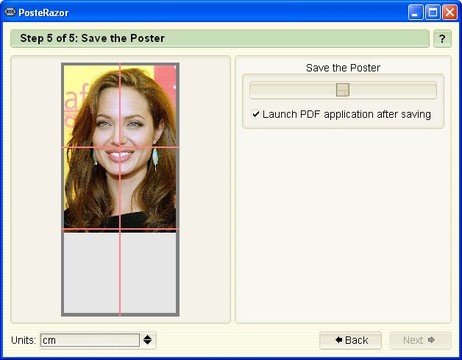Toggle Launch PDF application after saving checkbox

pyautogui.click(x=256, y=114)
